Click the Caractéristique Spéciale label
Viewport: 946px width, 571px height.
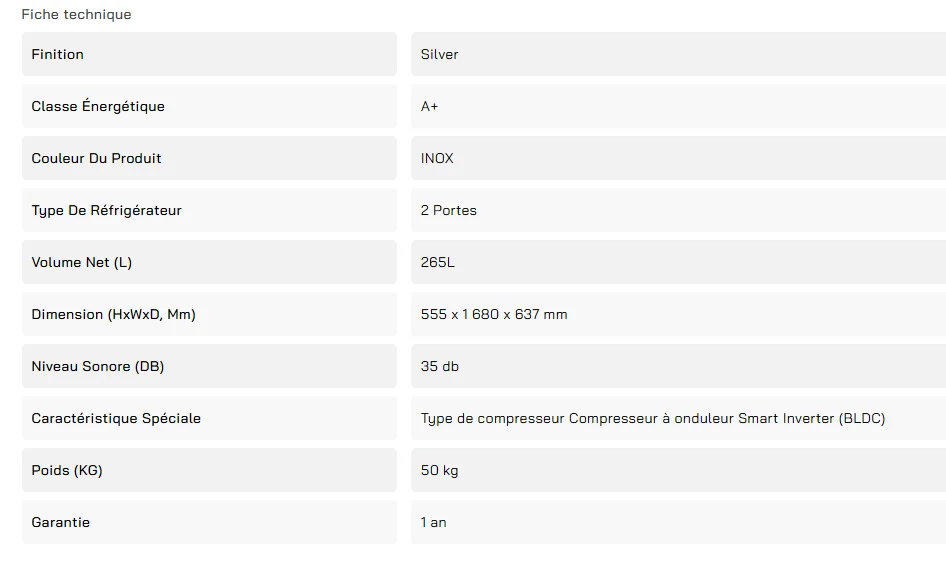116,418
